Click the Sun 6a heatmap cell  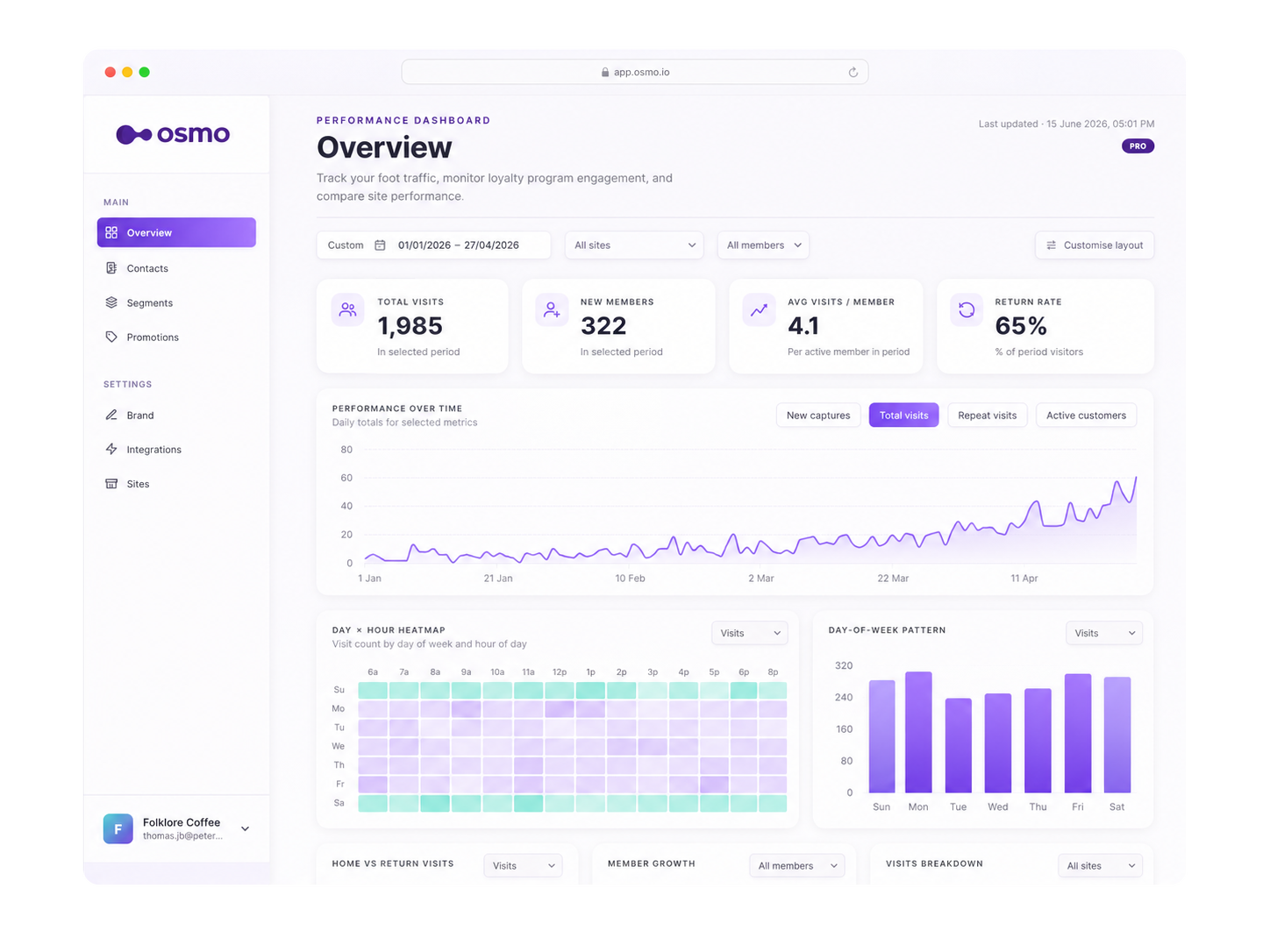pyautogui.click(x=373, y=690)
